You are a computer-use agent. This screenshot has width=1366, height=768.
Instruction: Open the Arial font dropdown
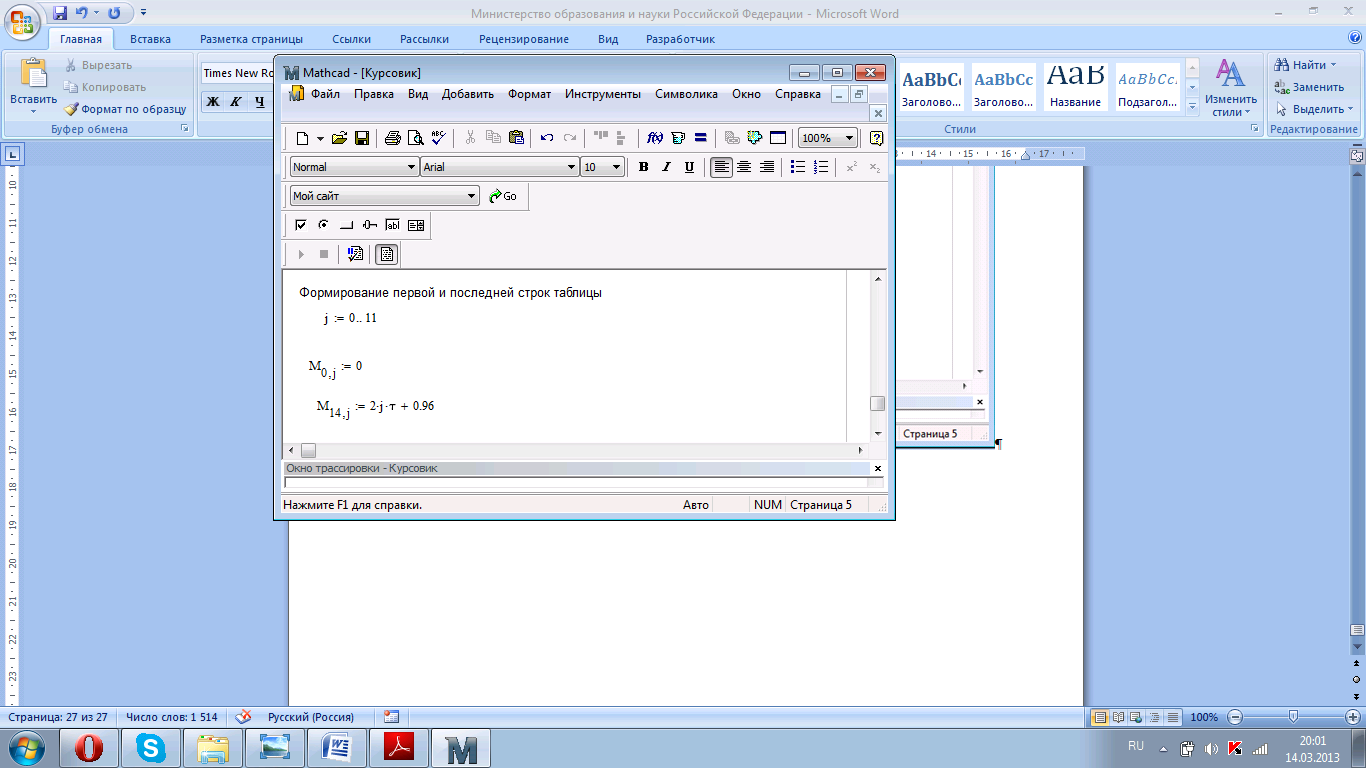[x=571, y=167]
